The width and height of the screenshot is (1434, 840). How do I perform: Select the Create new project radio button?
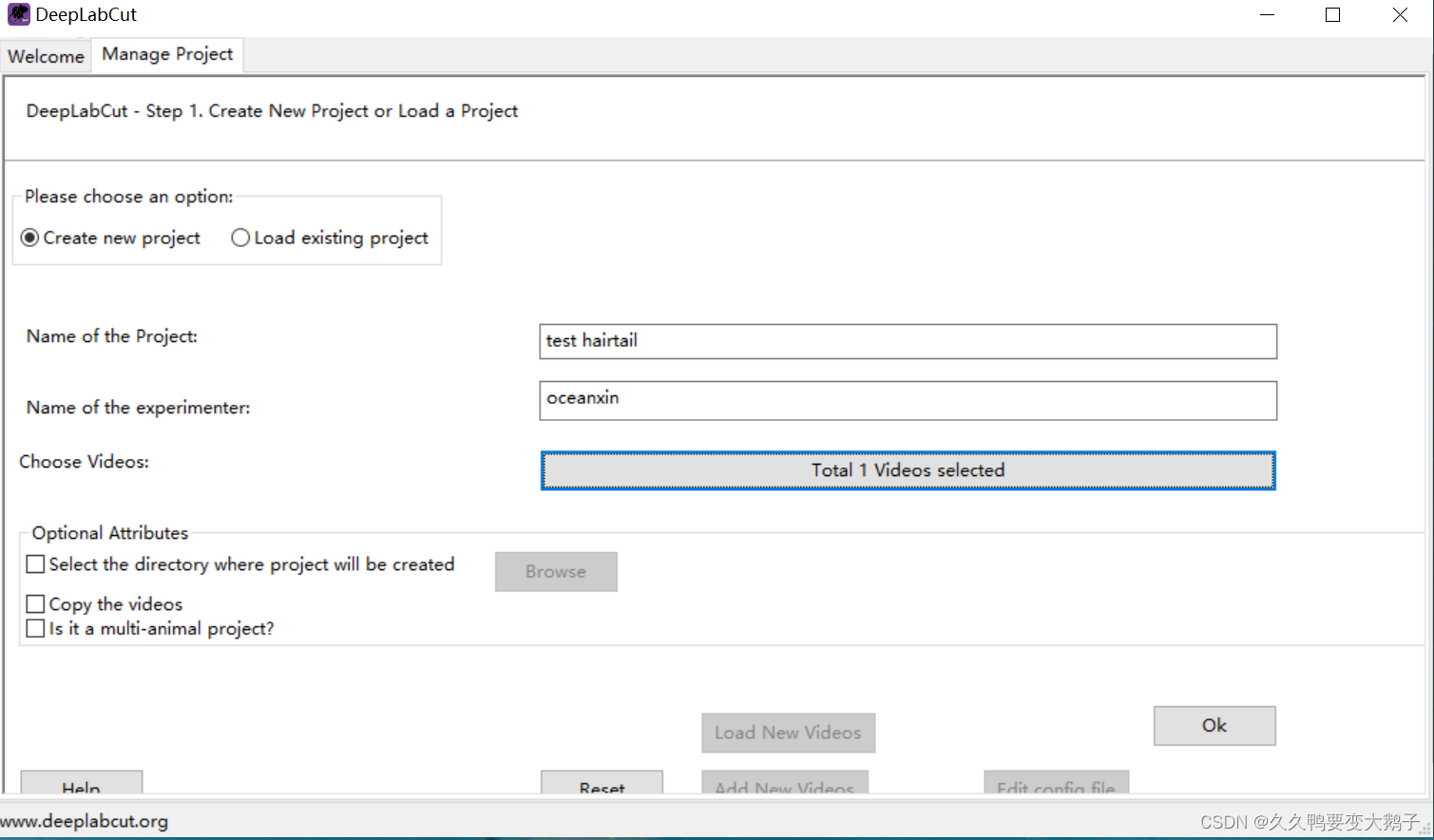(x=29, y=238)
